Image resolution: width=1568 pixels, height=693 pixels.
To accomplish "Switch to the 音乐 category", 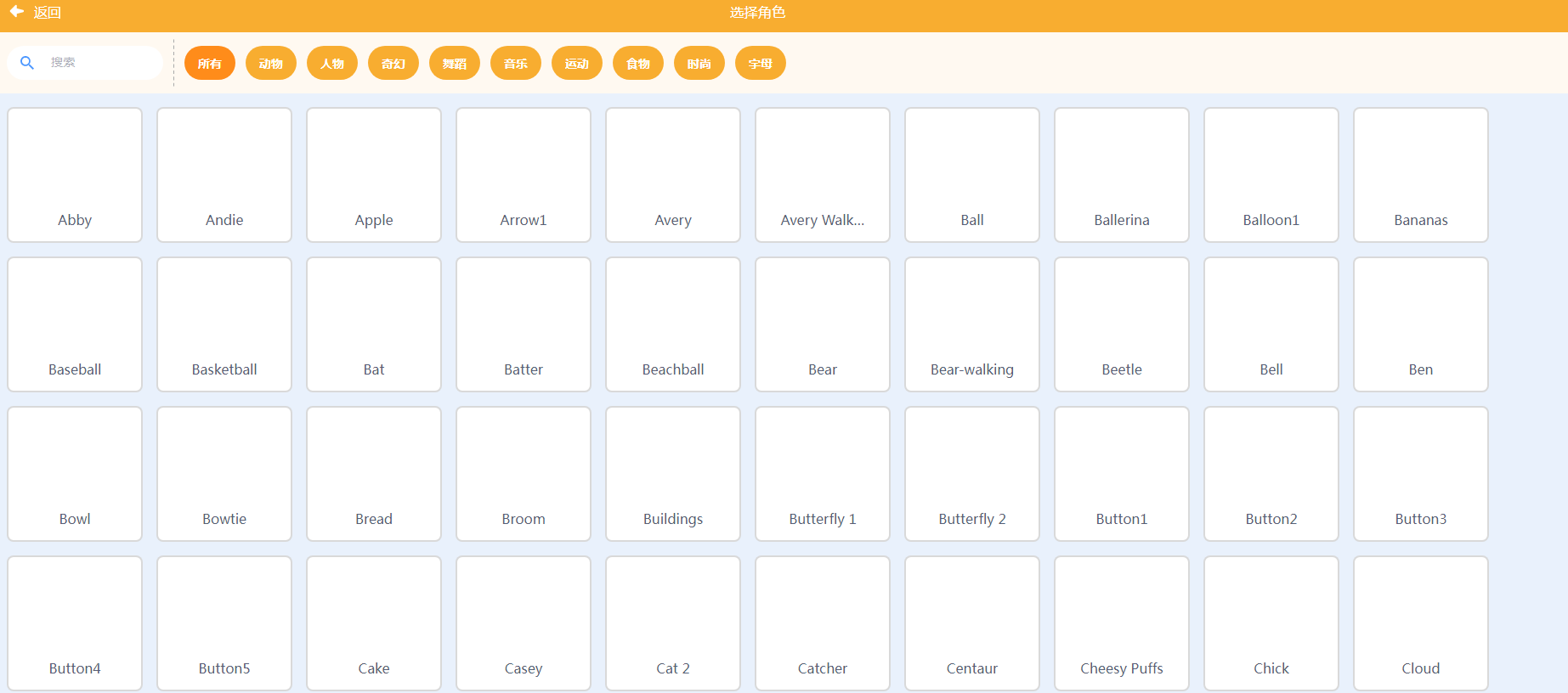I will point(516,63).
